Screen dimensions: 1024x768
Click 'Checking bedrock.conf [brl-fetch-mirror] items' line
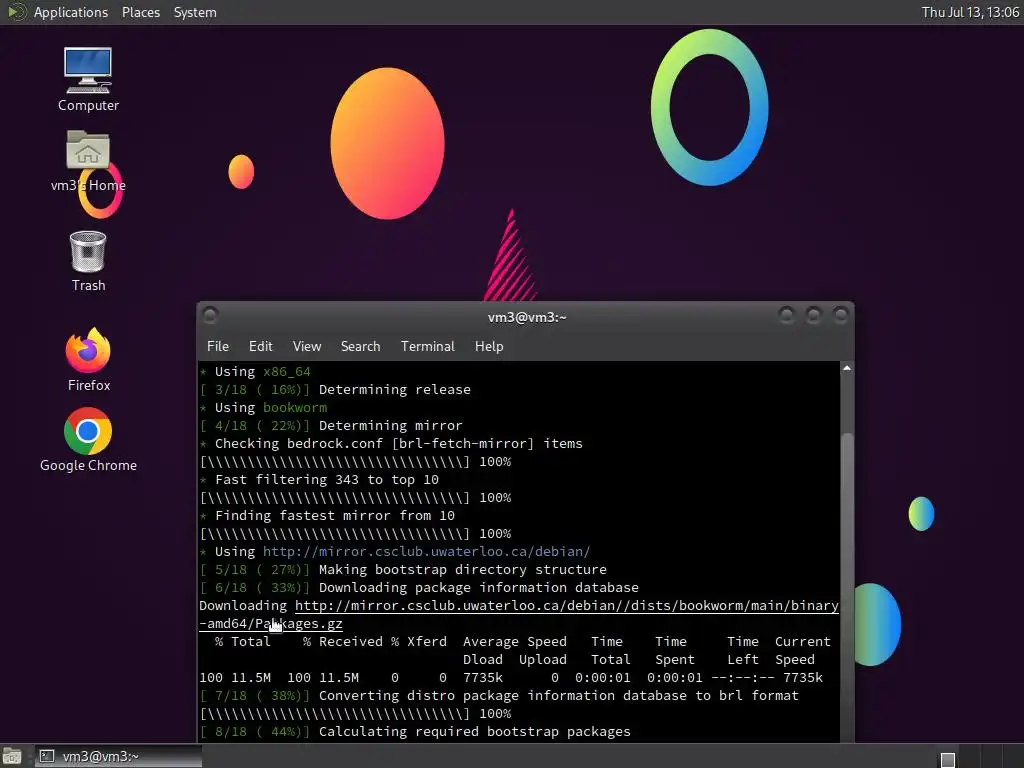(398, 443)
